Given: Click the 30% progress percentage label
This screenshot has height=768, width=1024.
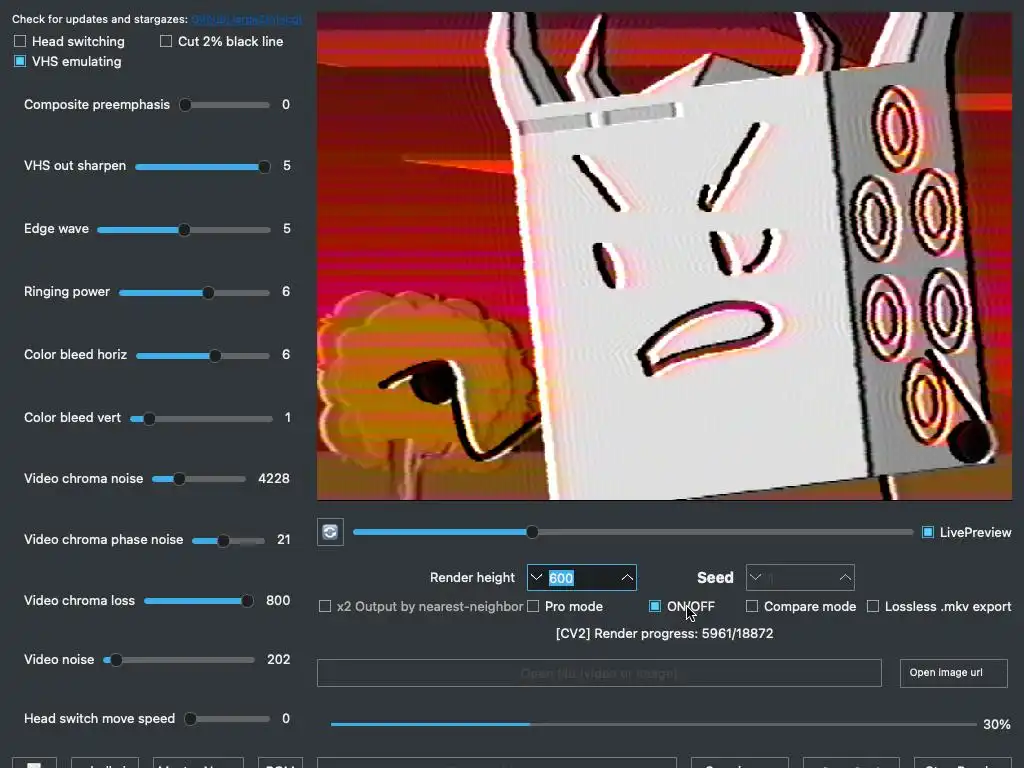Looking at the screenshot, I should coord(997,724).
